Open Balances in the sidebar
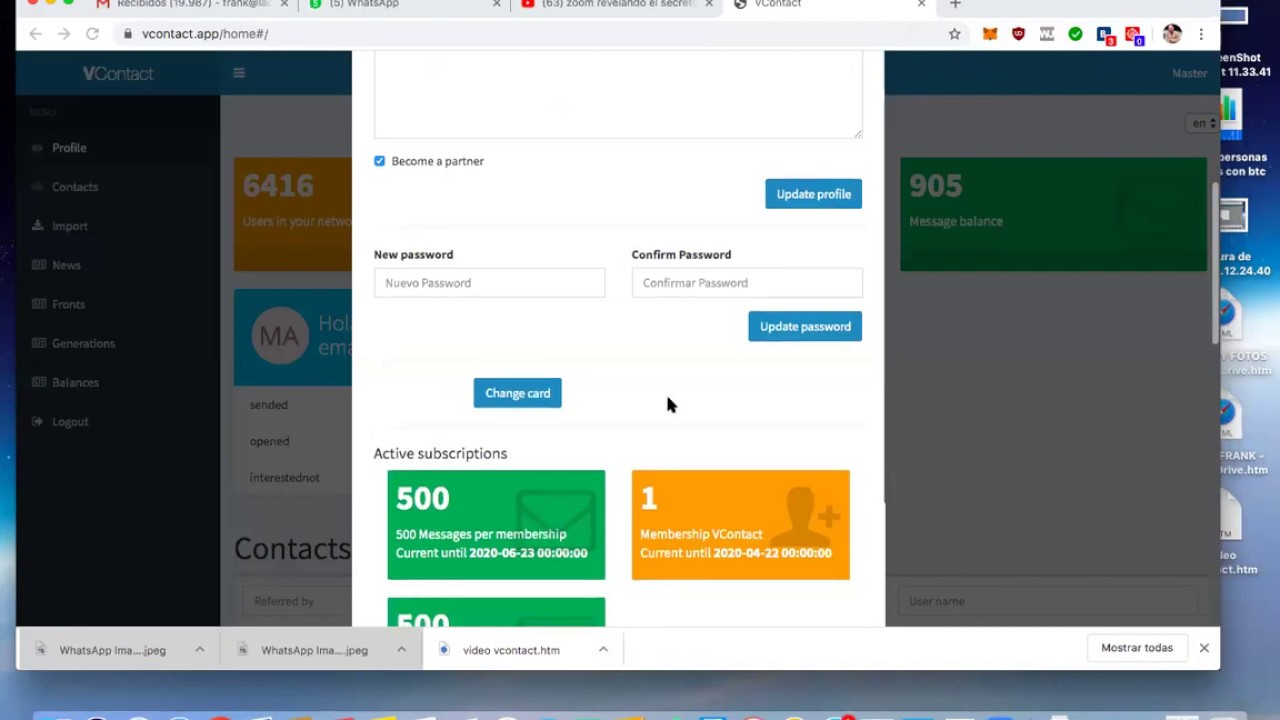 75,382
